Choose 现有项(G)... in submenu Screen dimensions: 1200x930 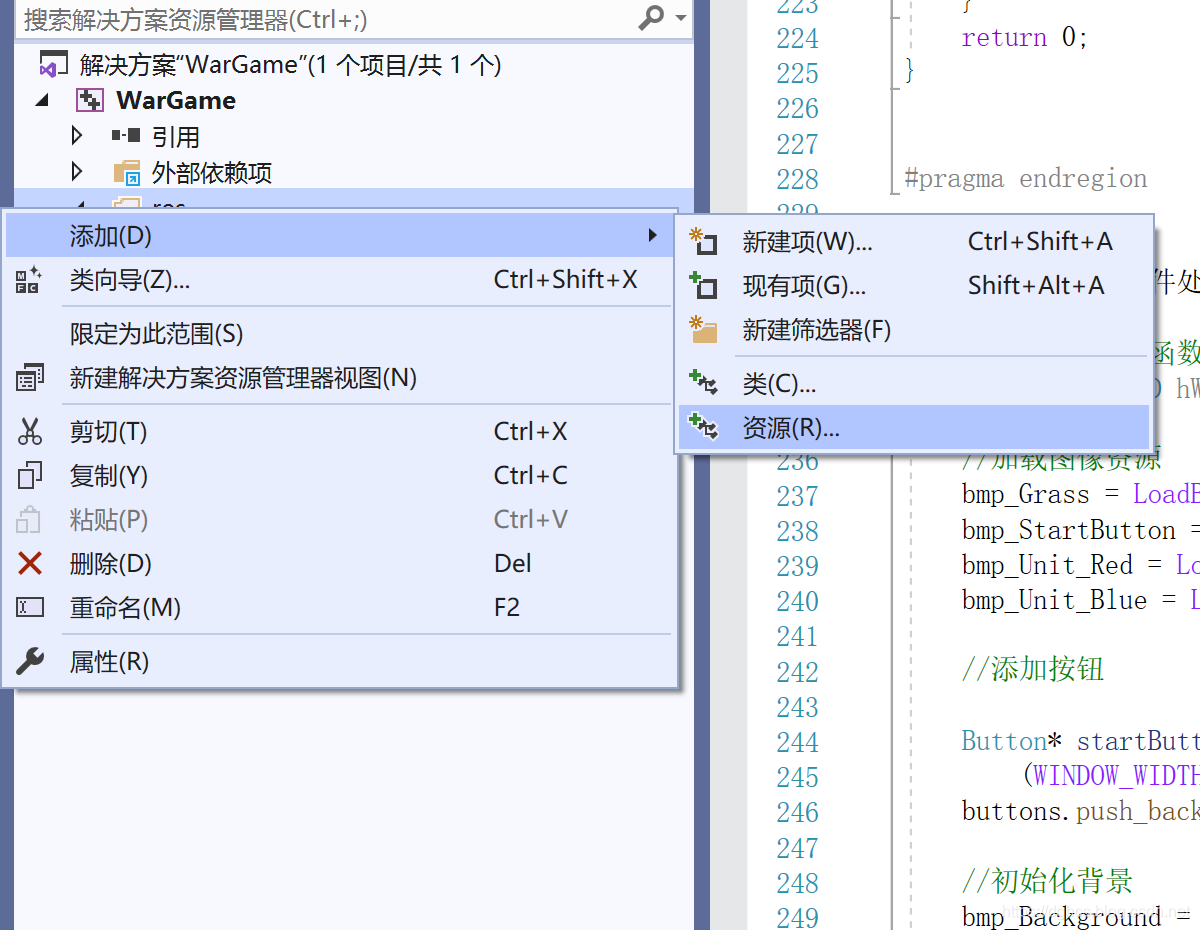point(914,285)
